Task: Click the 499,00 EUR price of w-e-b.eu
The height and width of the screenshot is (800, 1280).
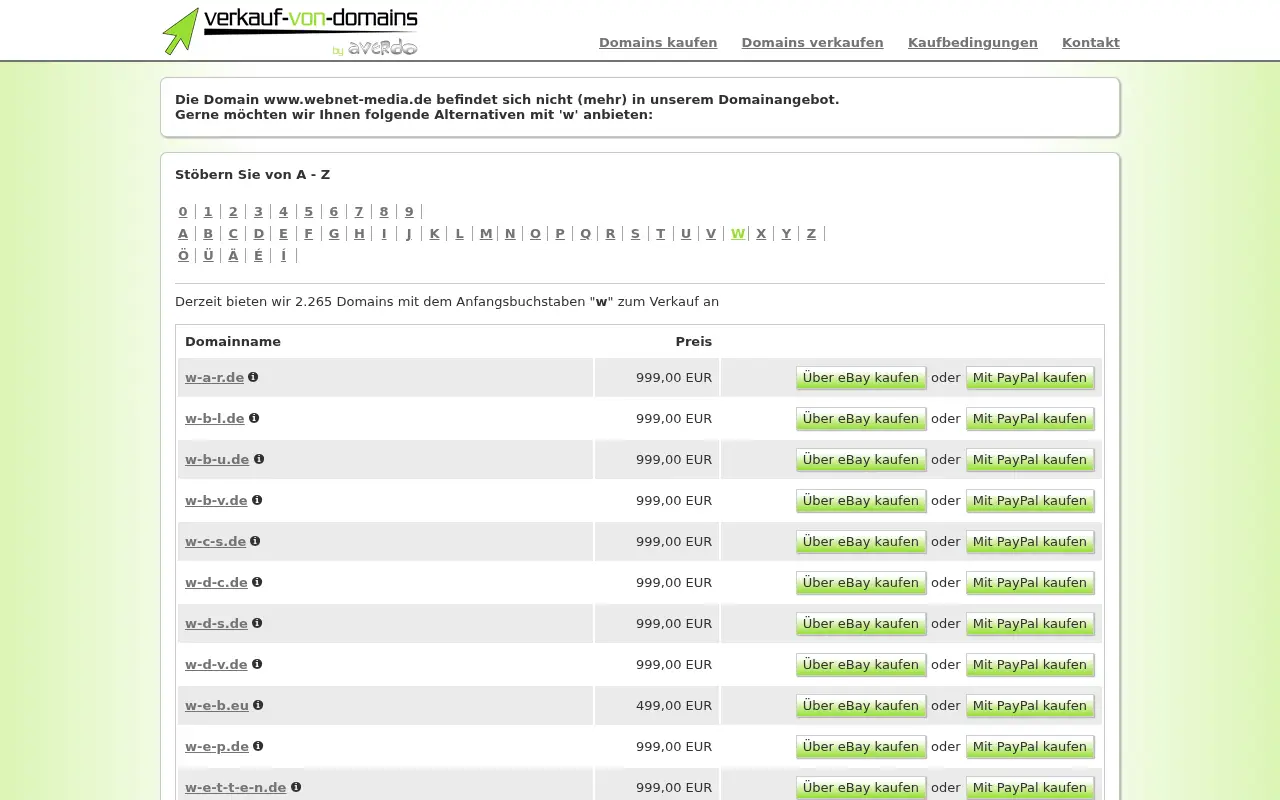Action: 674,705
